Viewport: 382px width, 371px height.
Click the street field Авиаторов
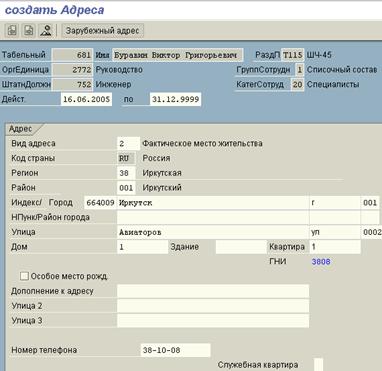point(213,232)
